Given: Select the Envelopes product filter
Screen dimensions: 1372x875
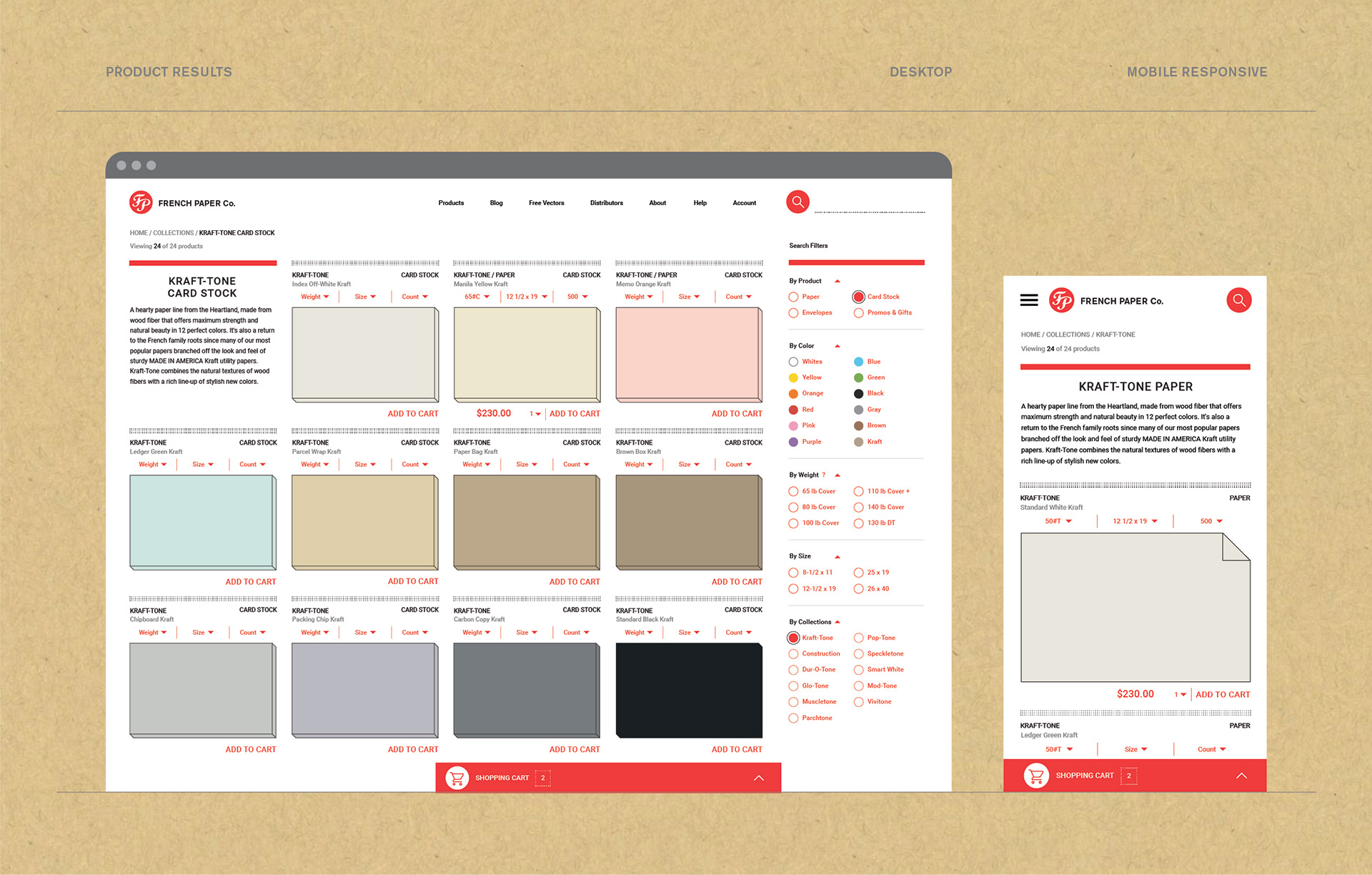Looking at the screenshot, I should (793, 313).
